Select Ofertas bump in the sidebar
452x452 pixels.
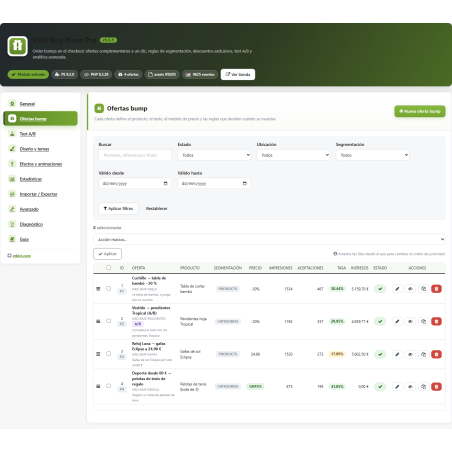(x=40, y=119)
